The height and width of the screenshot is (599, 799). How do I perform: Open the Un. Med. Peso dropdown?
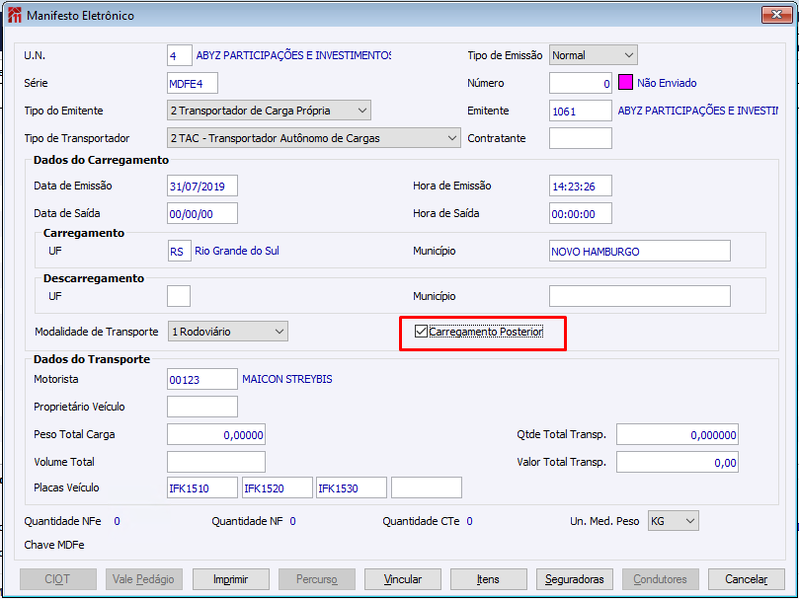[673, 521]
